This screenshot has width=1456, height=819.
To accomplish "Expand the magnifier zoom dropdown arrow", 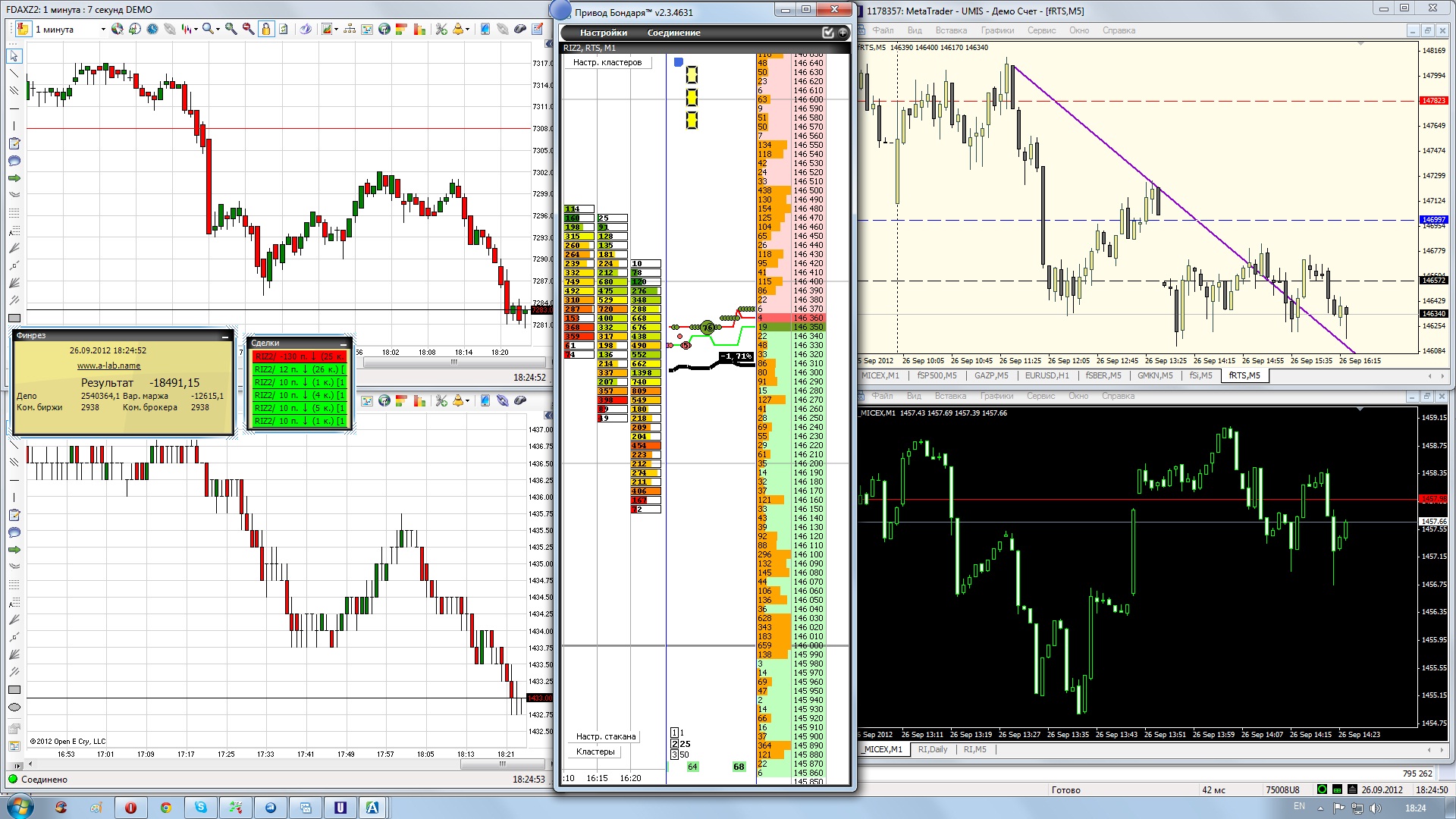I will (x=218, y=30).
